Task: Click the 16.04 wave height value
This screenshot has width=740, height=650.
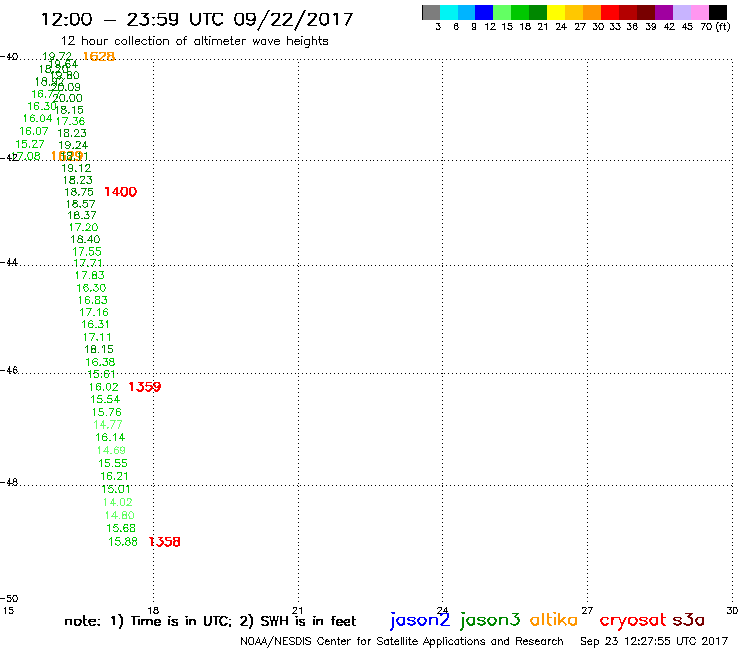Action: point(37,118)
